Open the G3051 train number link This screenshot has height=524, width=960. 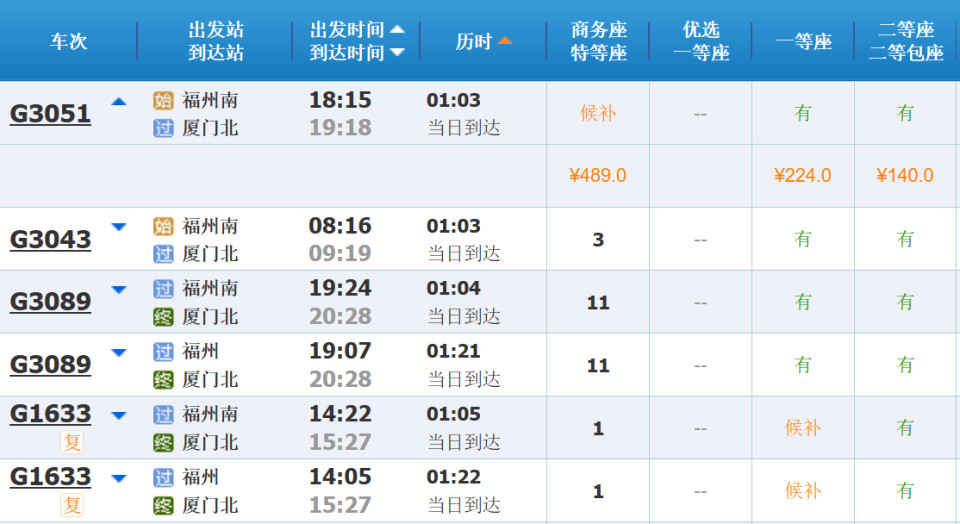(50, 113)
